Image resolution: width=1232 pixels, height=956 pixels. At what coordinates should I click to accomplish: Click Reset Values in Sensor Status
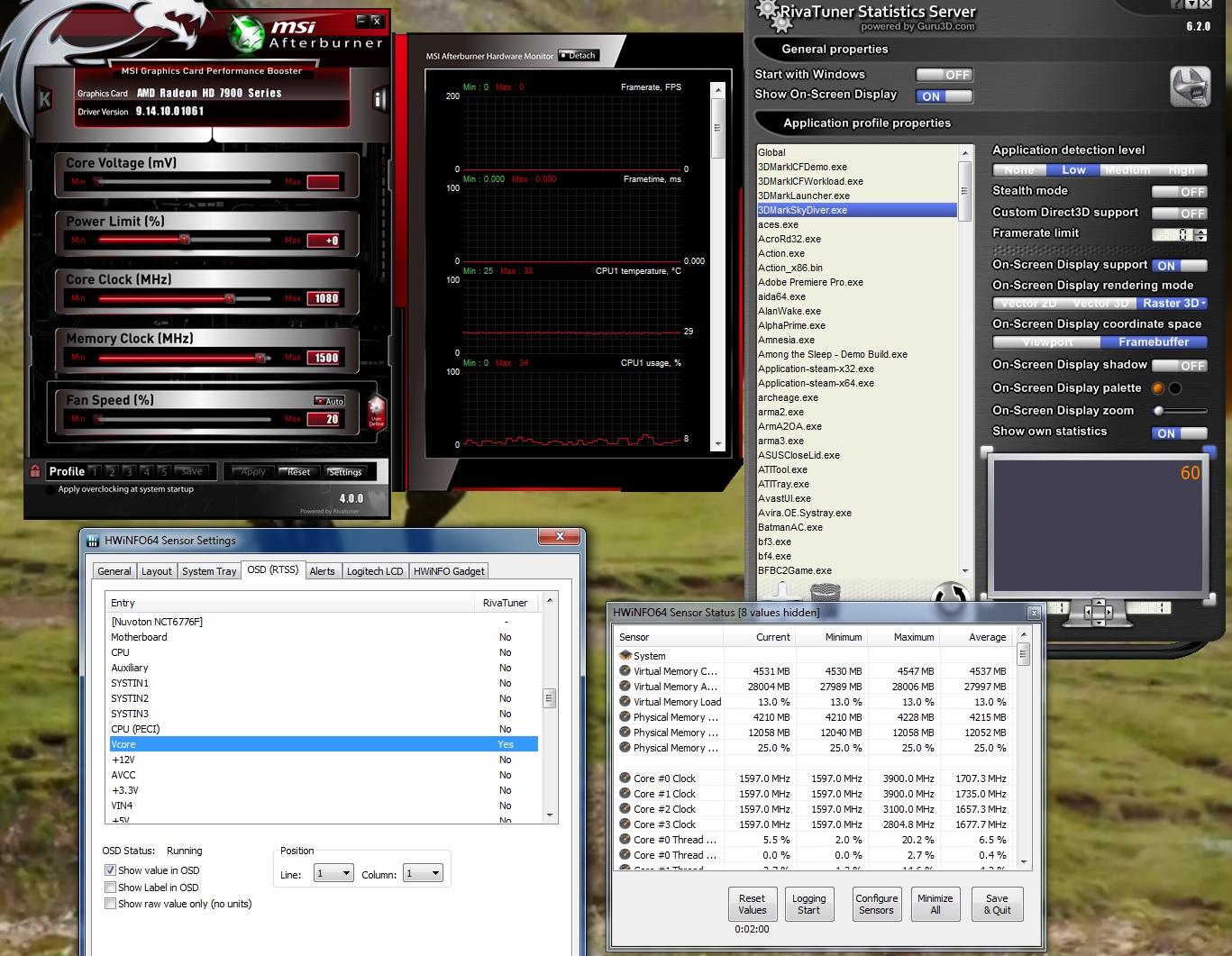pyautogui.click(x=752, y=904)
